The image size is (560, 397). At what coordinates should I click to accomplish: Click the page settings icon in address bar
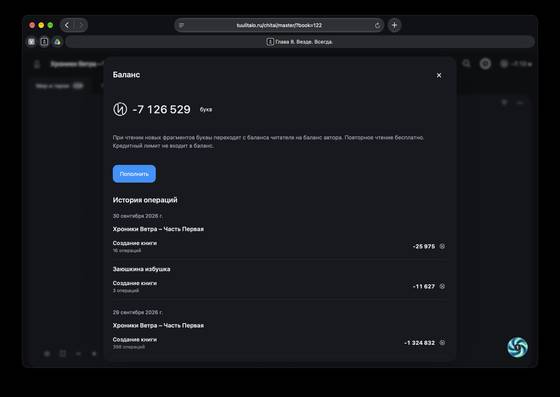(181, 25)
